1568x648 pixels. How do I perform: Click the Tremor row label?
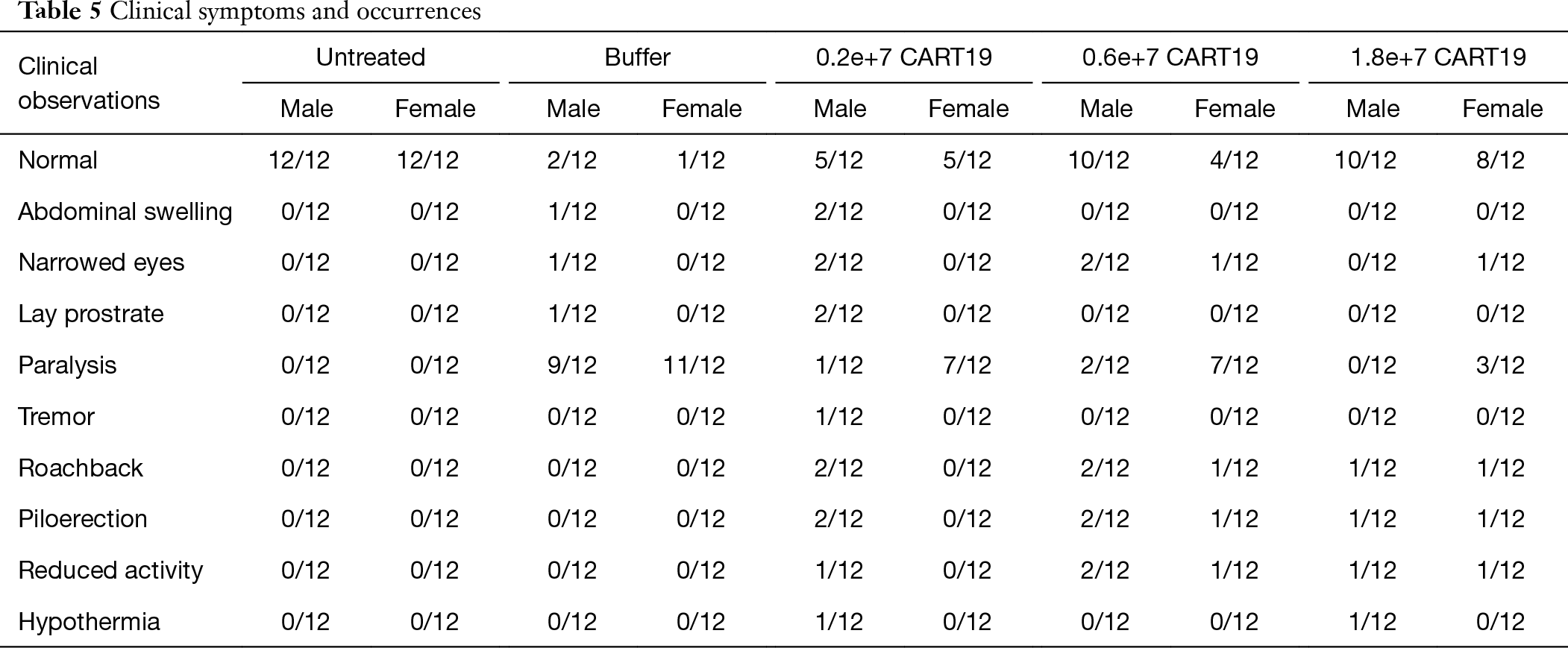pyautogui.click(x=56, y=416)
